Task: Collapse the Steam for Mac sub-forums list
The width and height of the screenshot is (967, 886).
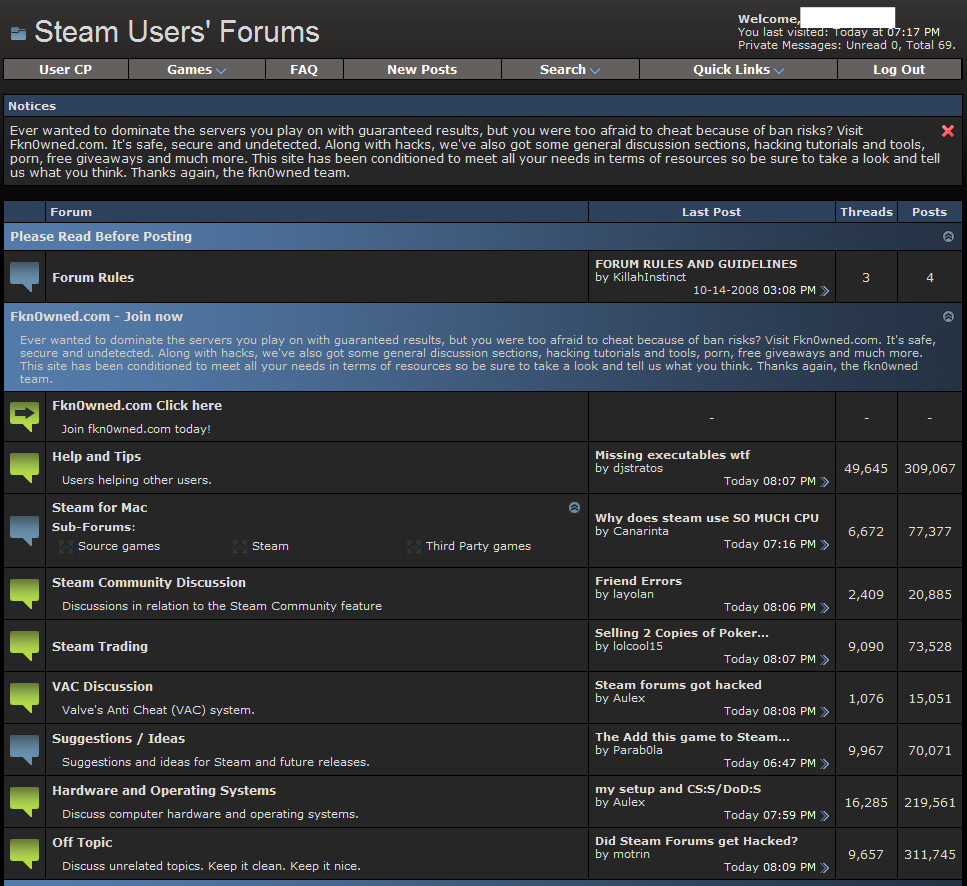Action: 574,507
